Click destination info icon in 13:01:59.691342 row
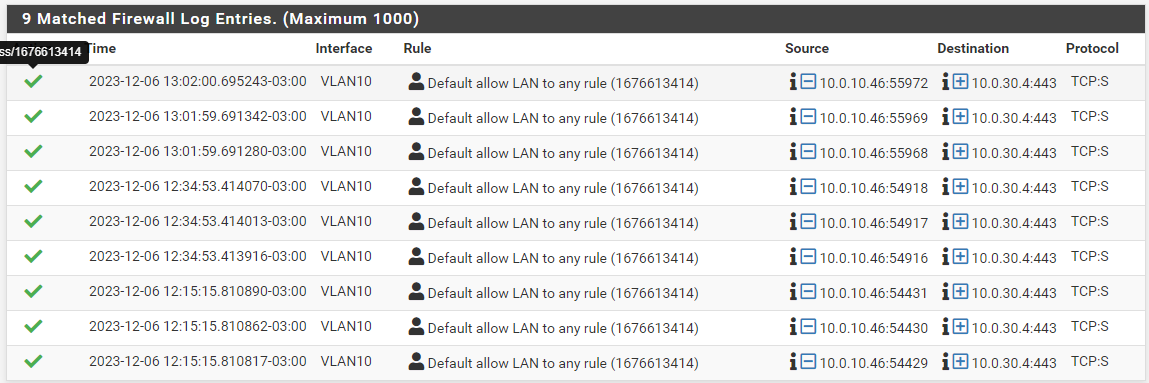 (945, 116)
